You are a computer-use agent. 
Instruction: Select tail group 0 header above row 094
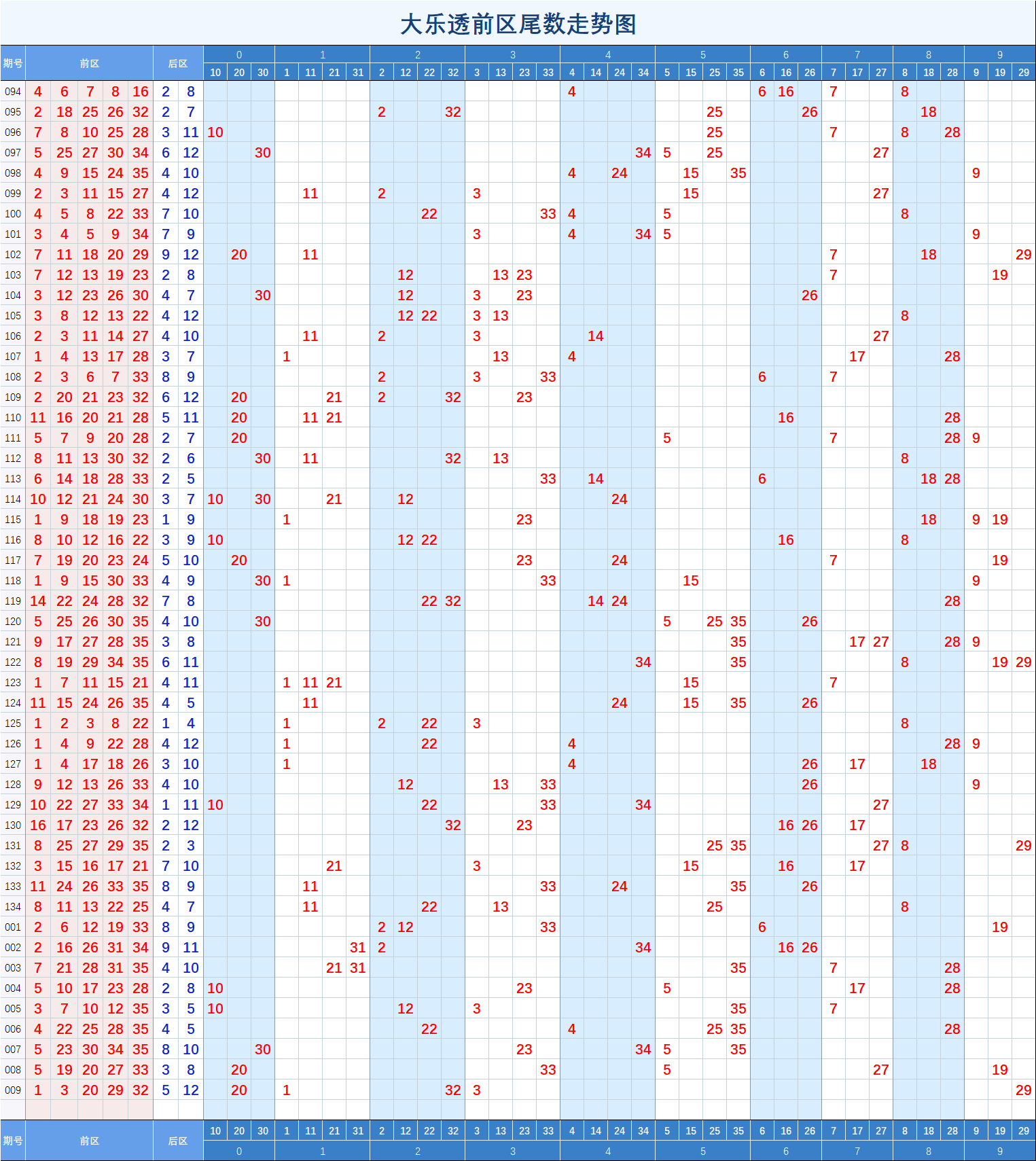239,54
